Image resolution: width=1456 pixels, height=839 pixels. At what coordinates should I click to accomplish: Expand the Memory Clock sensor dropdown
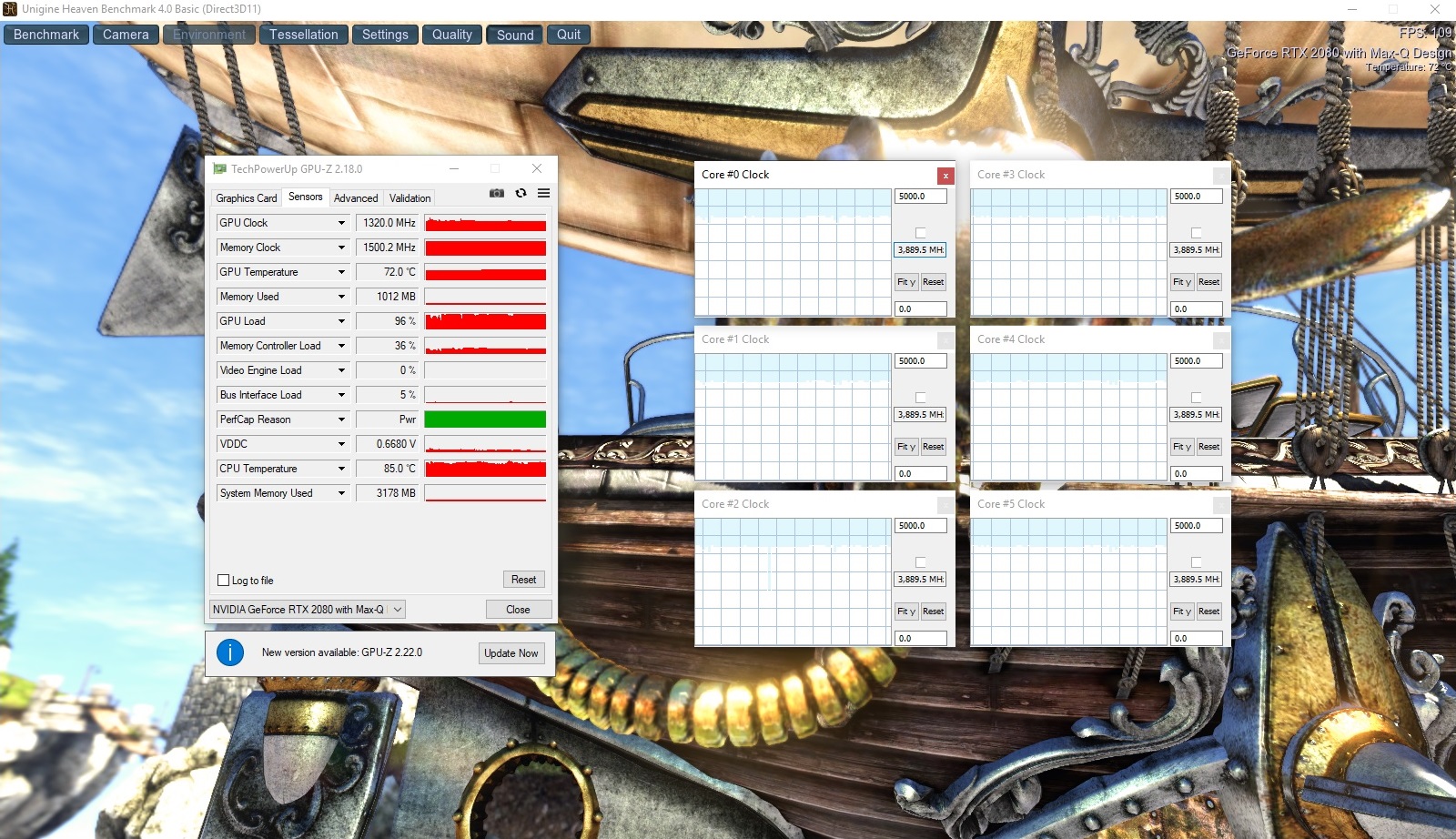click(342, 248)
